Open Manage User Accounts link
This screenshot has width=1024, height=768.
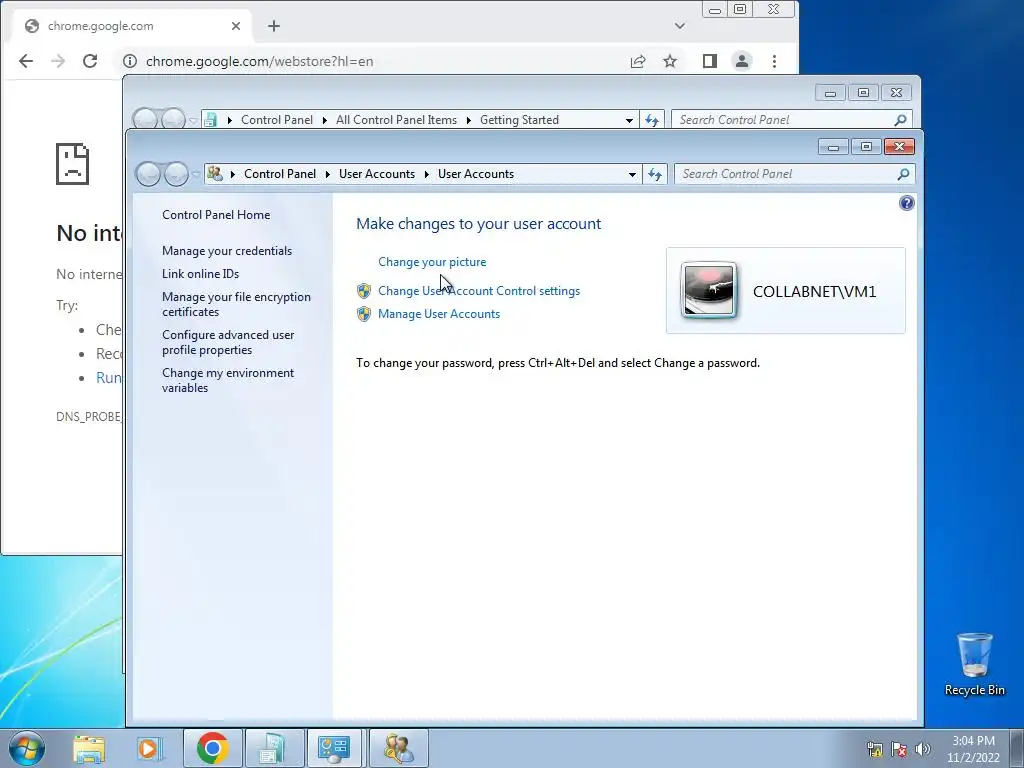click(x=439, y=314)
